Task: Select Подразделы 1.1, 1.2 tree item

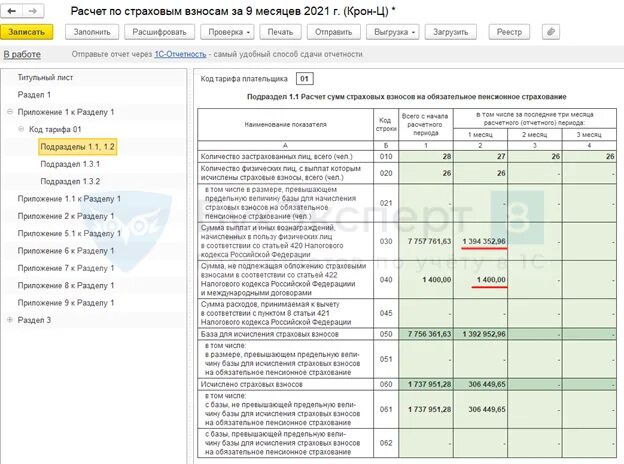Action: 78,146
